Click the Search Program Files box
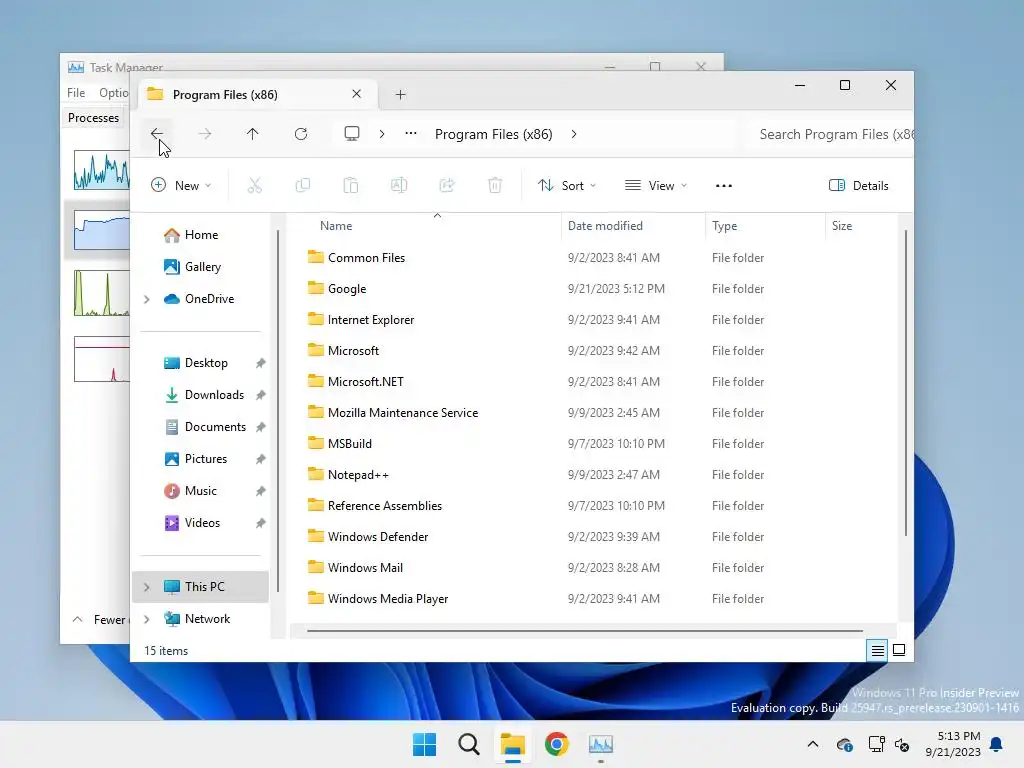The height and width of the screenshot is (768, 1024). 828,134
